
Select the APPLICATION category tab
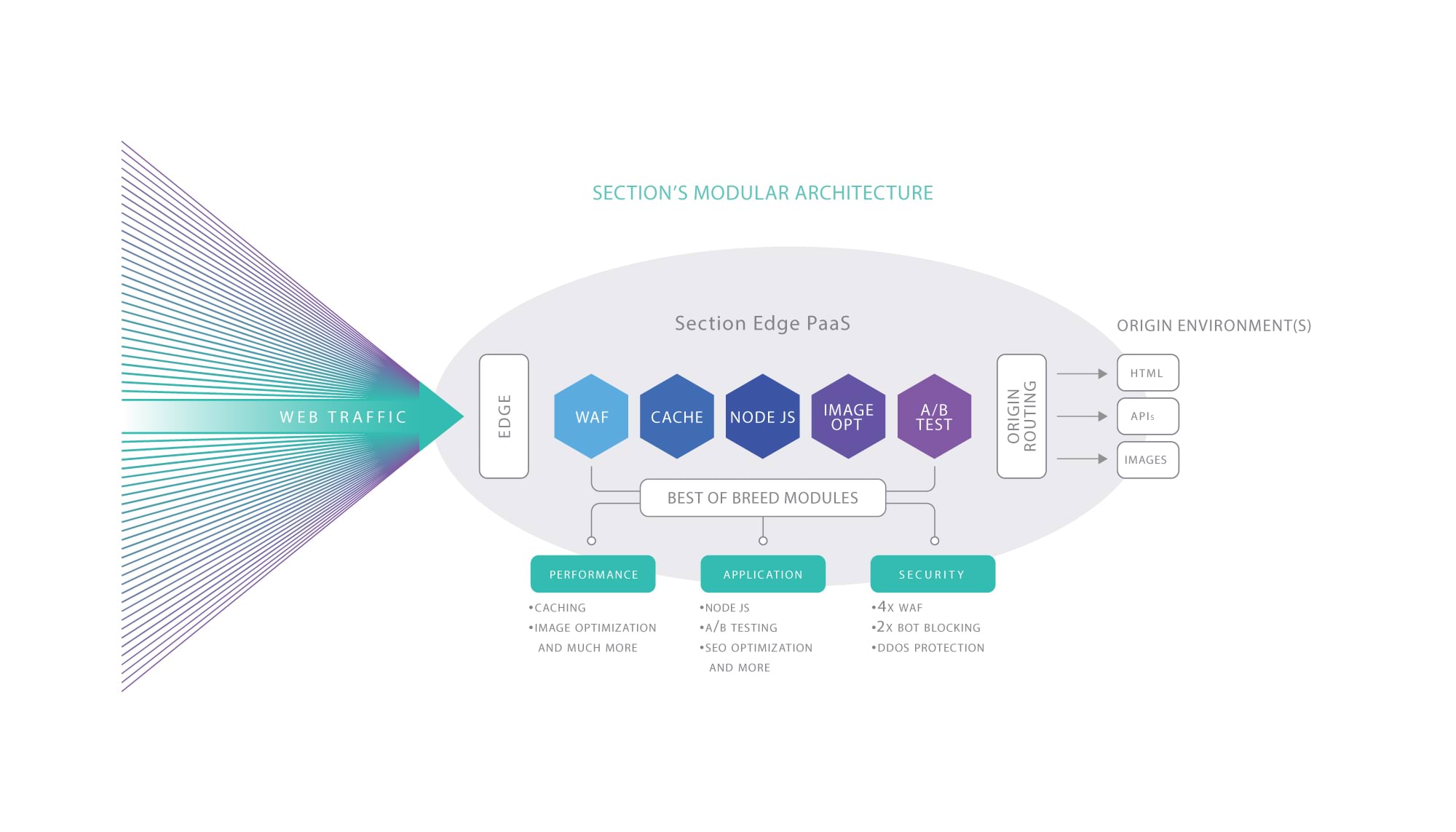click(x=762, y=574)
